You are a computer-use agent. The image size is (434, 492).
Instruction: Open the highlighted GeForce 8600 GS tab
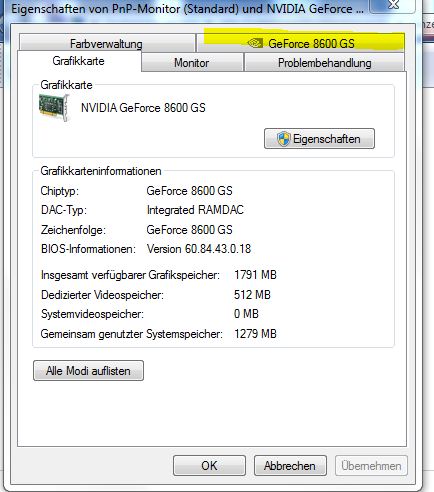coord(301,43)
